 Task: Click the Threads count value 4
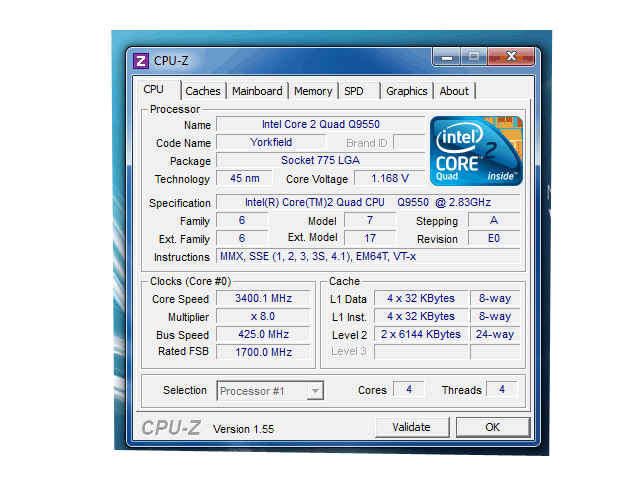click(x=502, y=389)
